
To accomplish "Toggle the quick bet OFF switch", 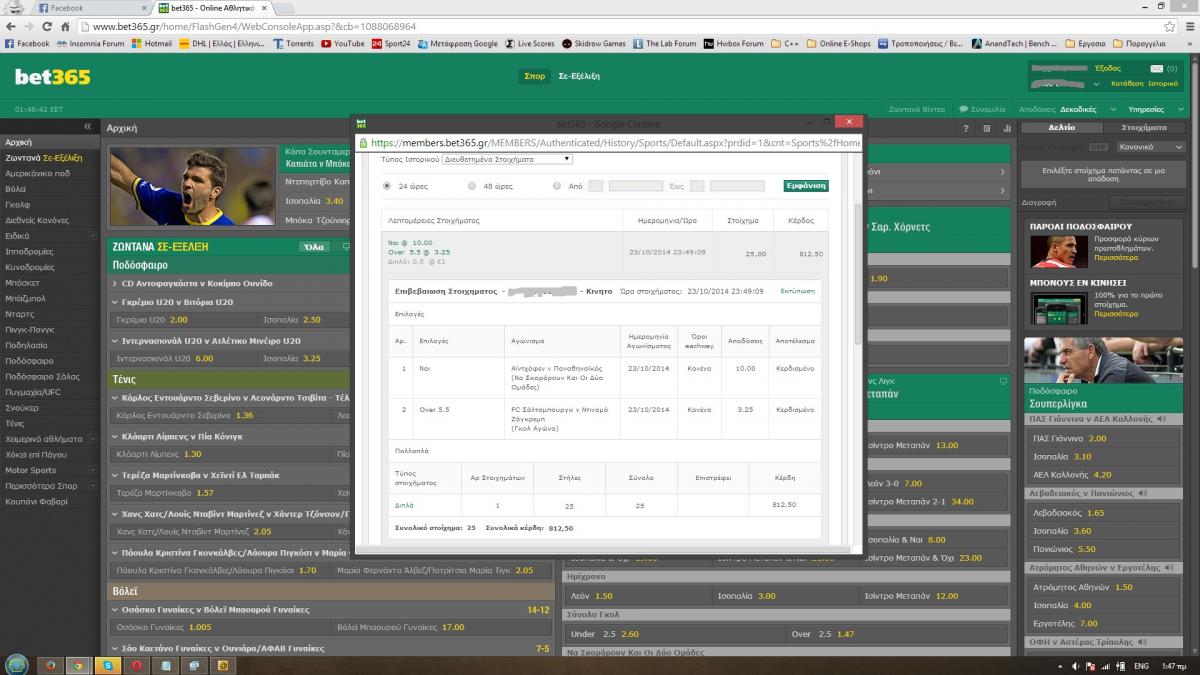I will [x=1097, y=147].
